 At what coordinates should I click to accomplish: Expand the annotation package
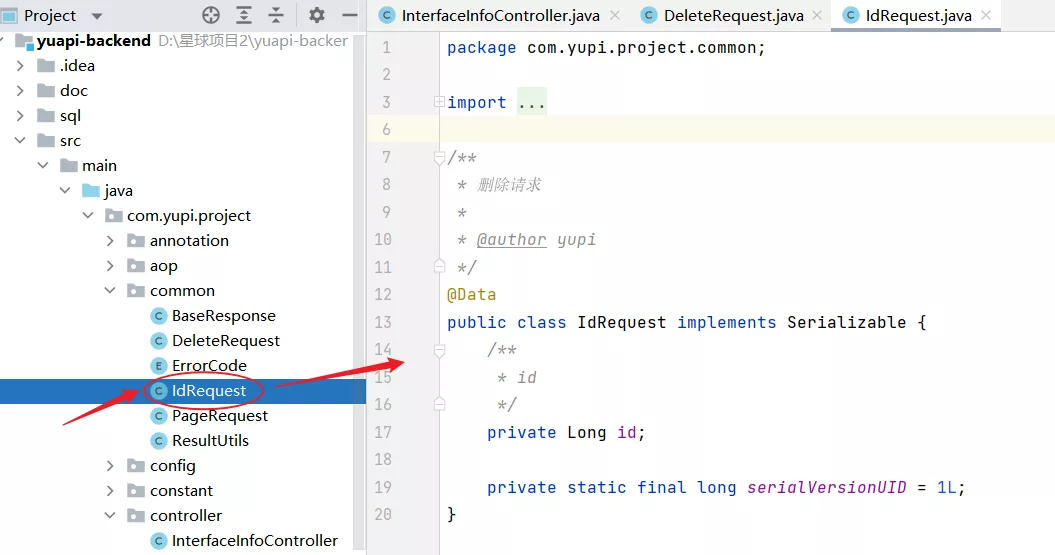point(110,240)
